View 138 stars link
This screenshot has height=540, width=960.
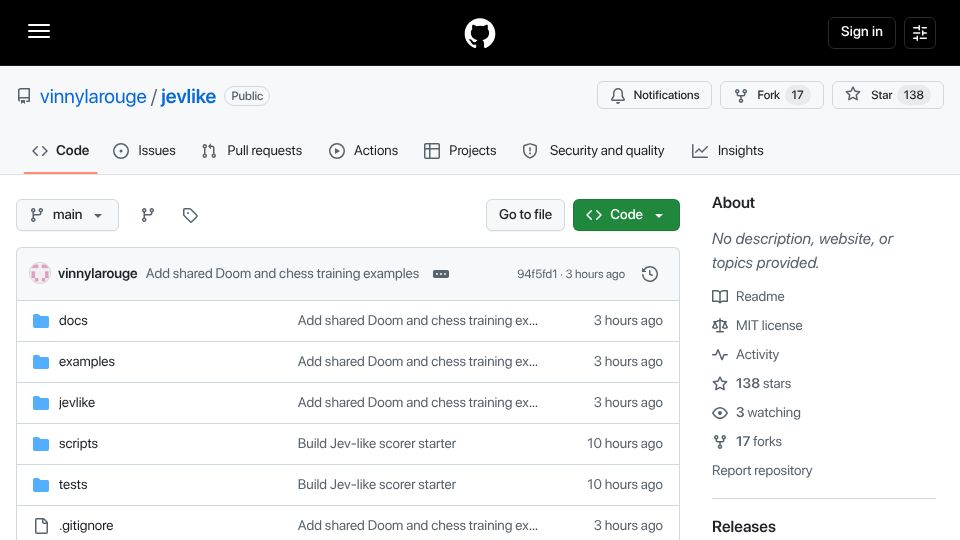(x=752, y=384)
